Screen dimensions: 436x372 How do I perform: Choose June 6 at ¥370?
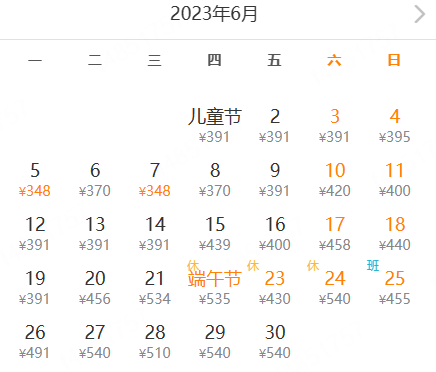click(x=95, y=180)
